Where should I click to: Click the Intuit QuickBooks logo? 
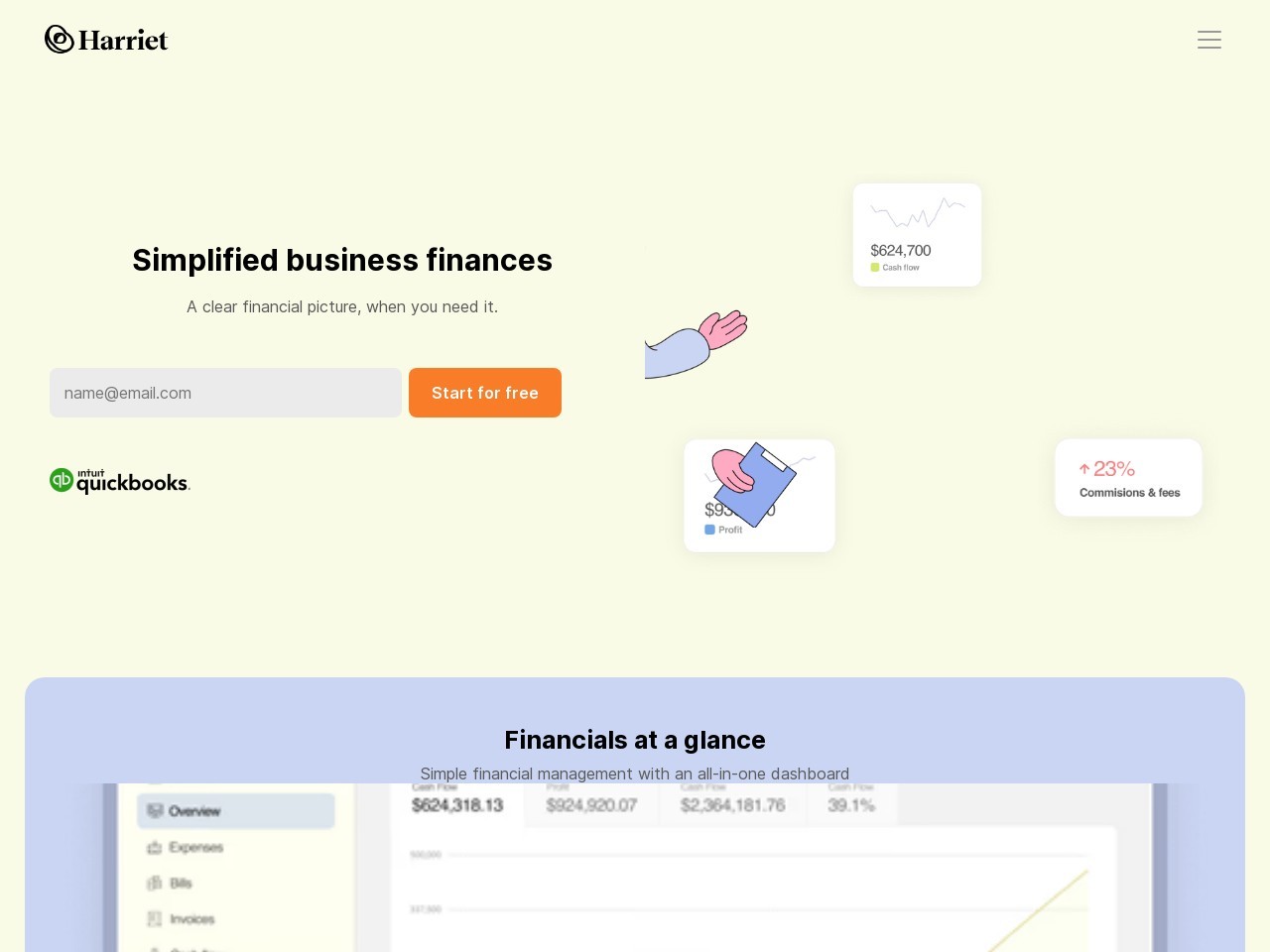(x=120, y=481)
